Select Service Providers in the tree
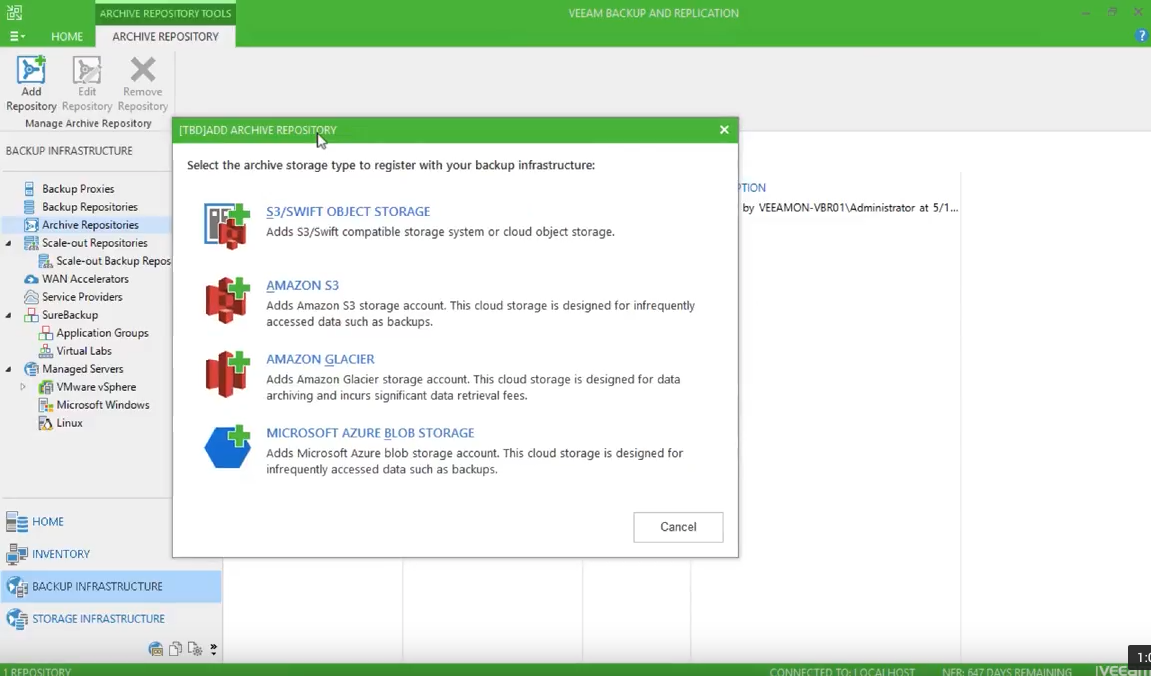Viewport: 1151px width, 676px height. coord(82,297)
